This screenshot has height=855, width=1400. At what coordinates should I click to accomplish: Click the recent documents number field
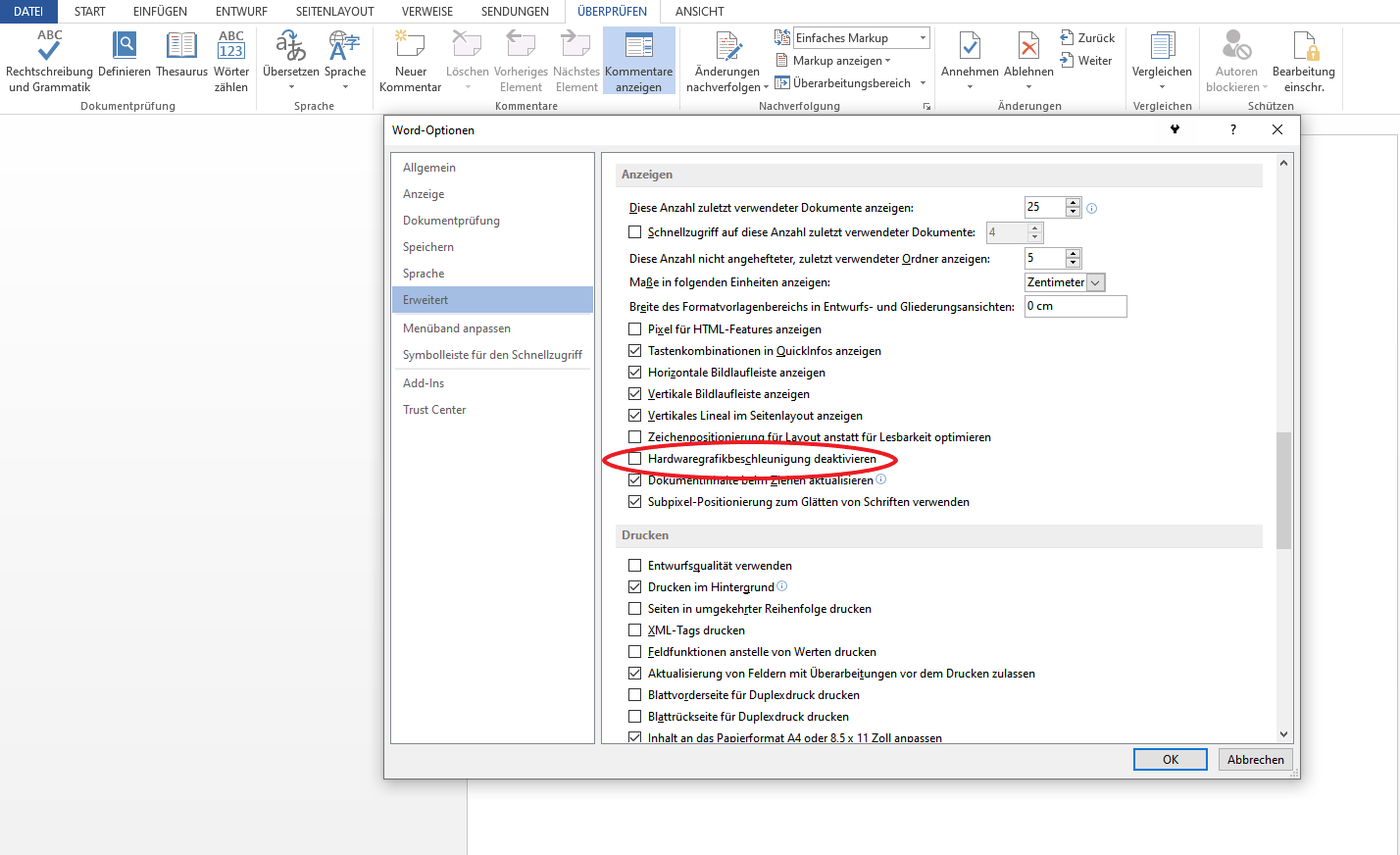coord(1045,207)
